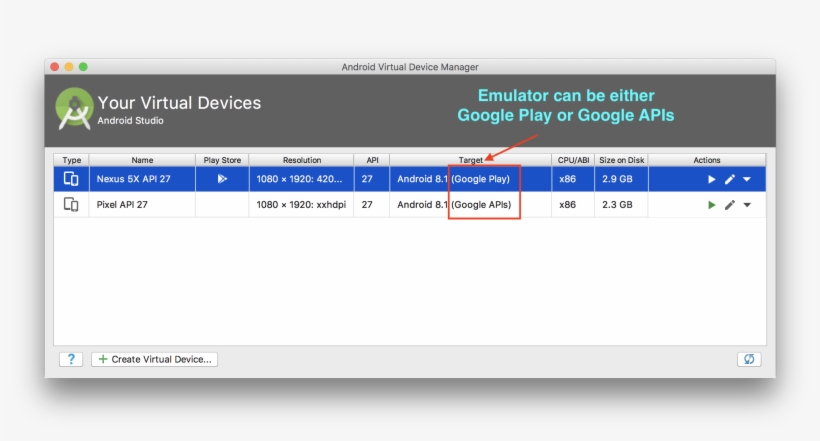Sort by the Size on Disk column header
Image resolution: width=820 pixels, height=441 pixels.
click(x=621, y=160)
